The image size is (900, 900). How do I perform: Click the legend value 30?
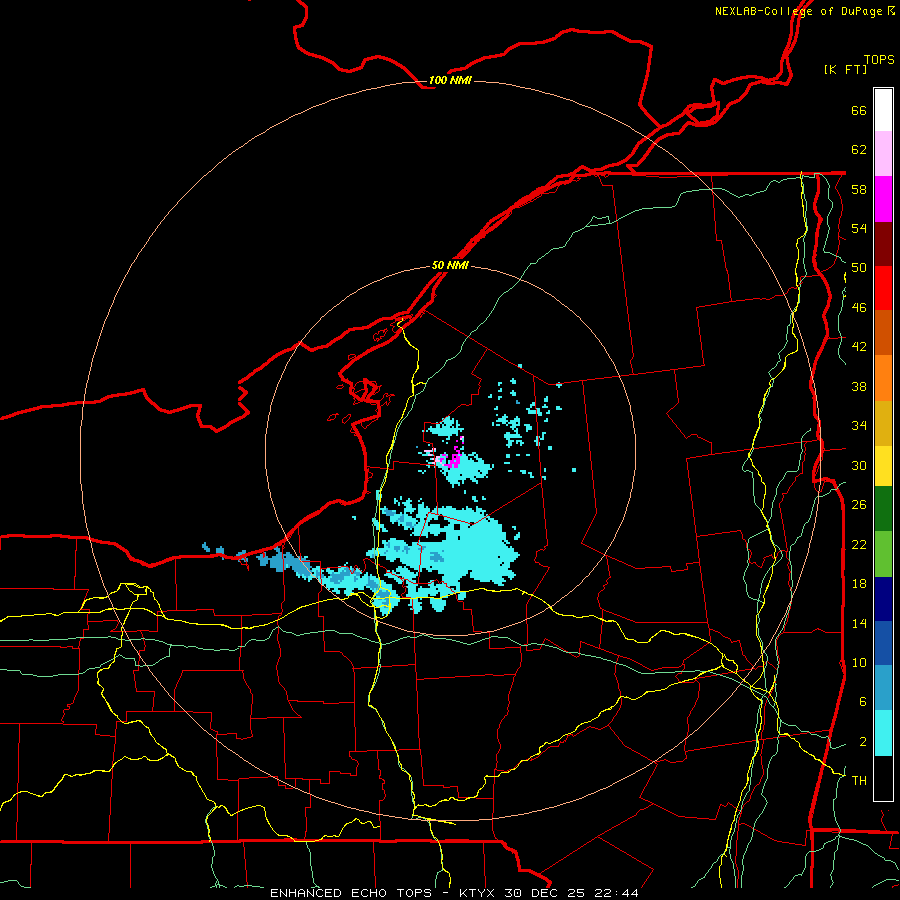click(859, 465)
